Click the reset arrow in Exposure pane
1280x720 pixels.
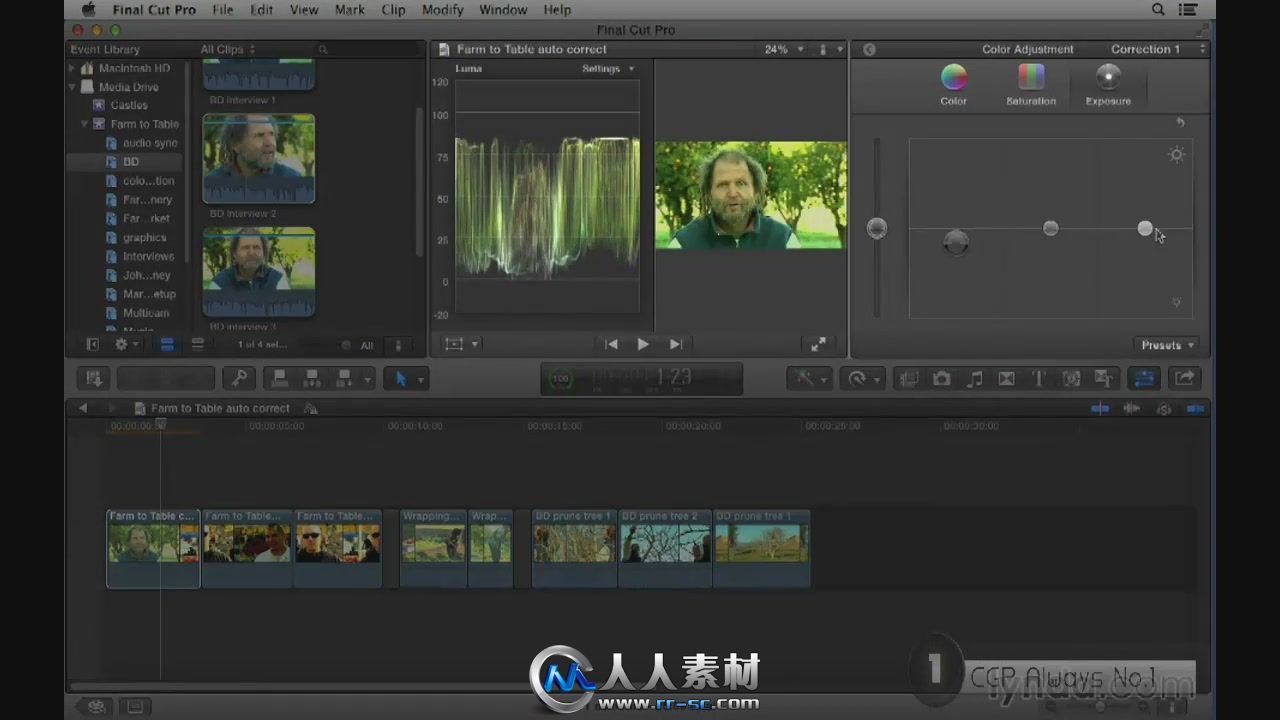pos(1180,122)
